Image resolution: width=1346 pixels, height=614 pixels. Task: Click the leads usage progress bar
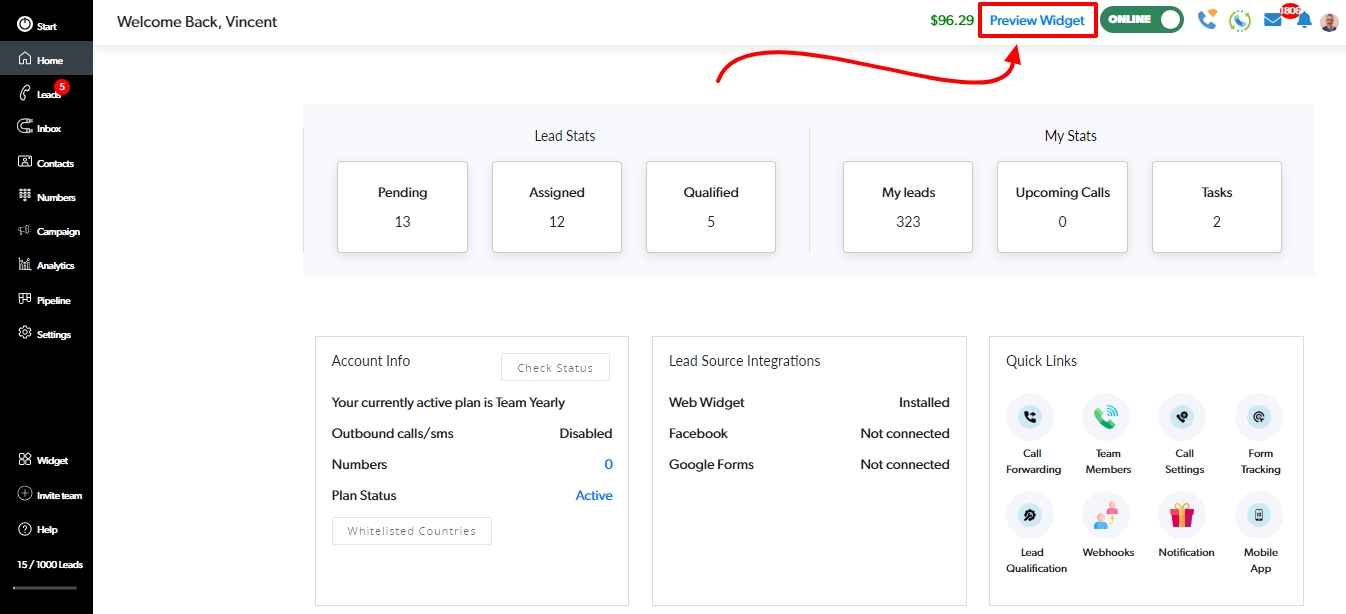(45, 588)
